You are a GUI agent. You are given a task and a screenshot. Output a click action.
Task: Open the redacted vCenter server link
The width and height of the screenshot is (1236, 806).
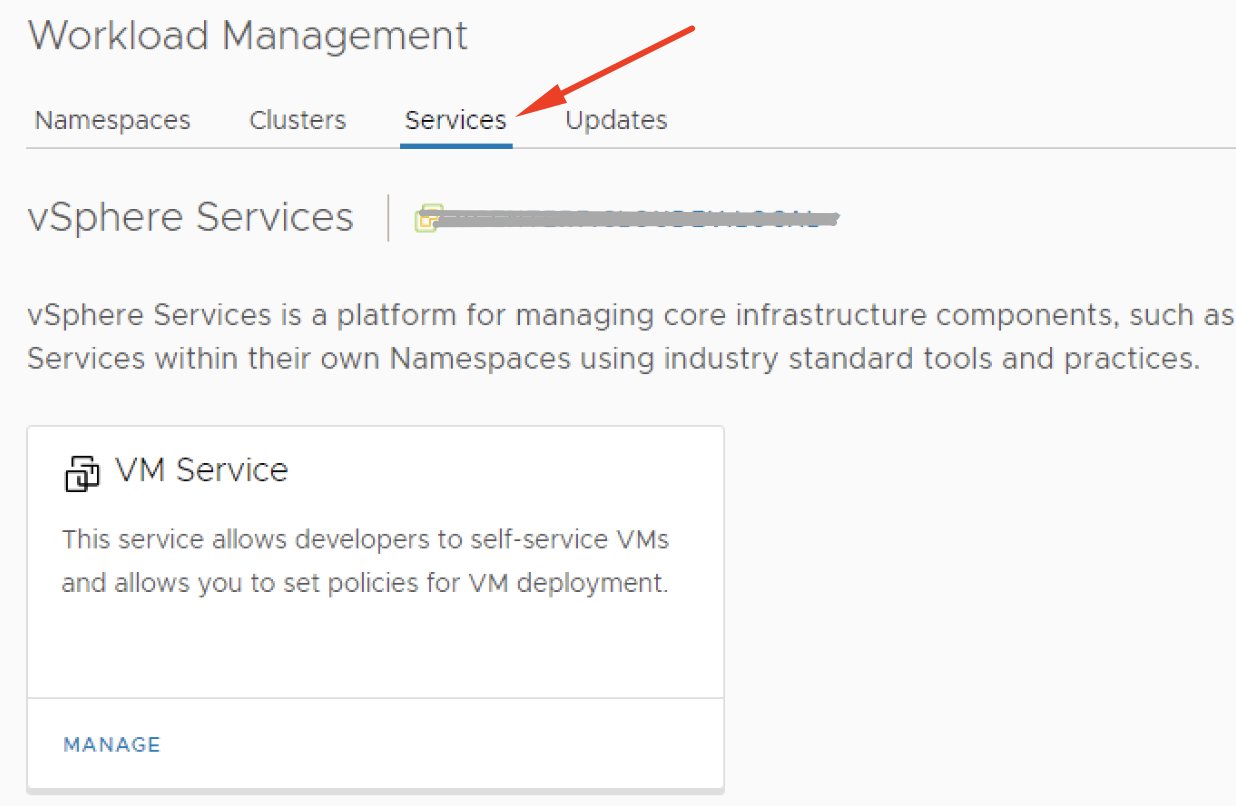click(x=640, y=218)
